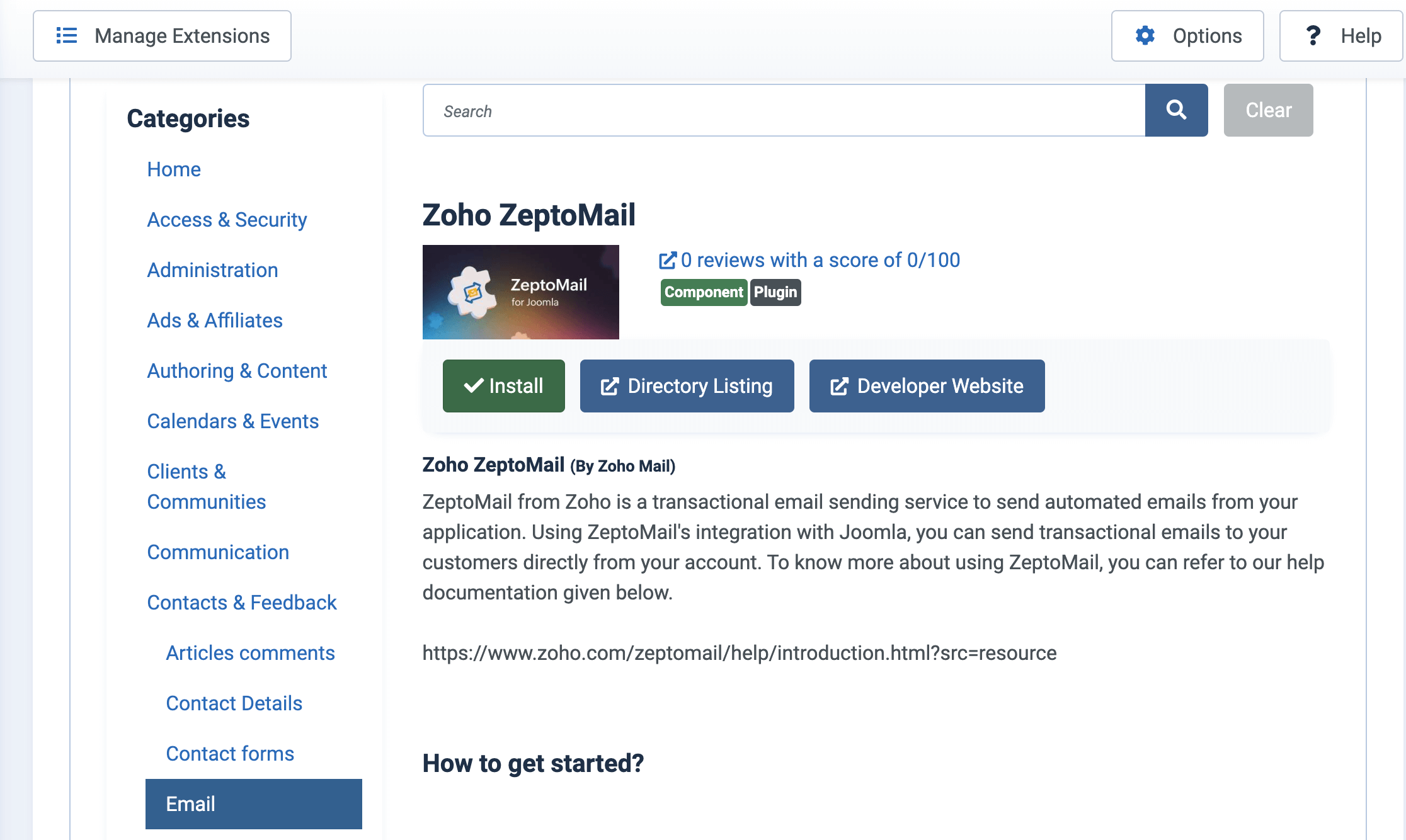Select the Email category item
The height and width of the screenshot is (840, 1406).
(253, 803)
